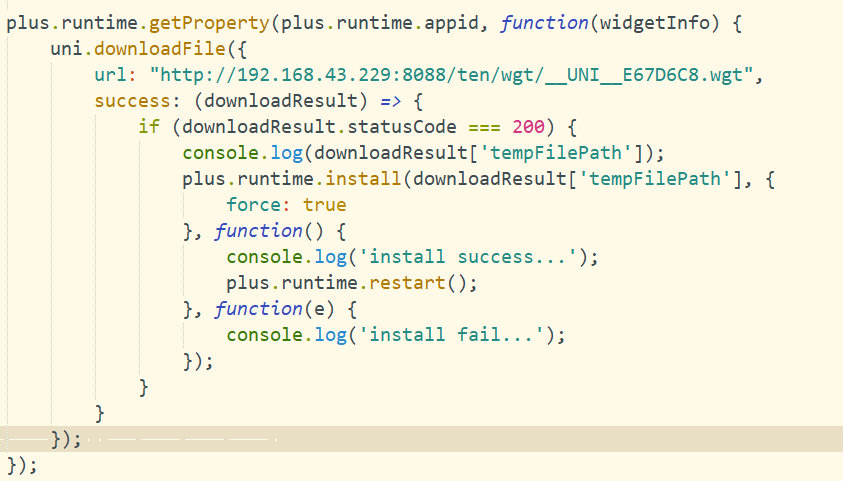This screenshot has height=481, width=843.
Task: Click the URL string ending in E67D6C8.wgt
Action: click(451, 75)
